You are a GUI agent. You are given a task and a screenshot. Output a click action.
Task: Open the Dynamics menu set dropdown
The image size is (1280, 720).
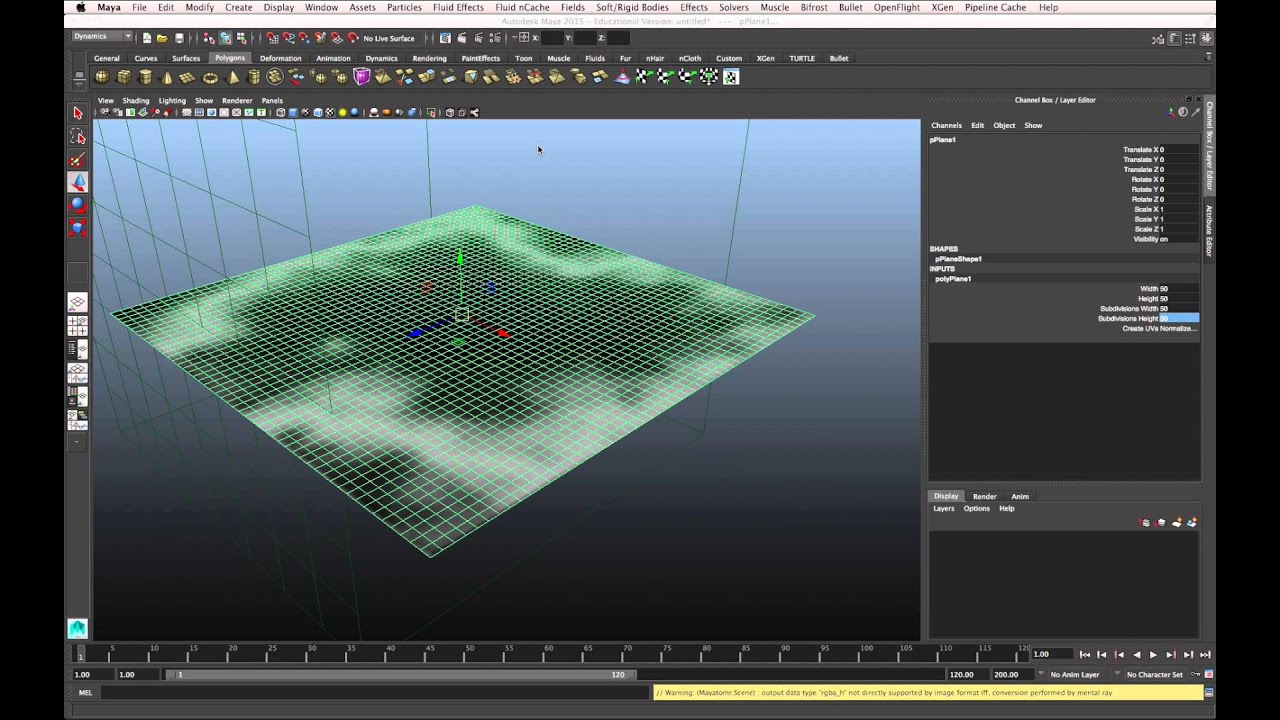tap(101, 37)
